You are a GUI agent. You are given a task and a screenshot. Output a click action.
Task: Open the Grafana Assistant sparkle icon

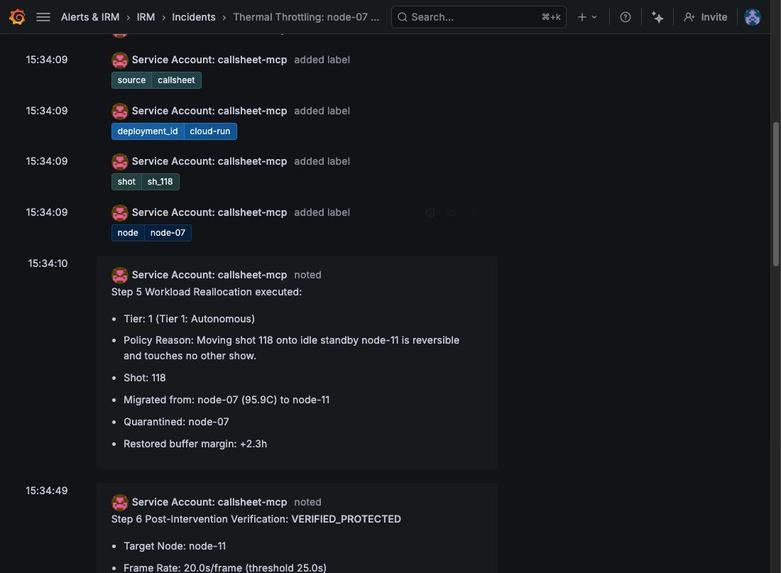tap(657, 17)
